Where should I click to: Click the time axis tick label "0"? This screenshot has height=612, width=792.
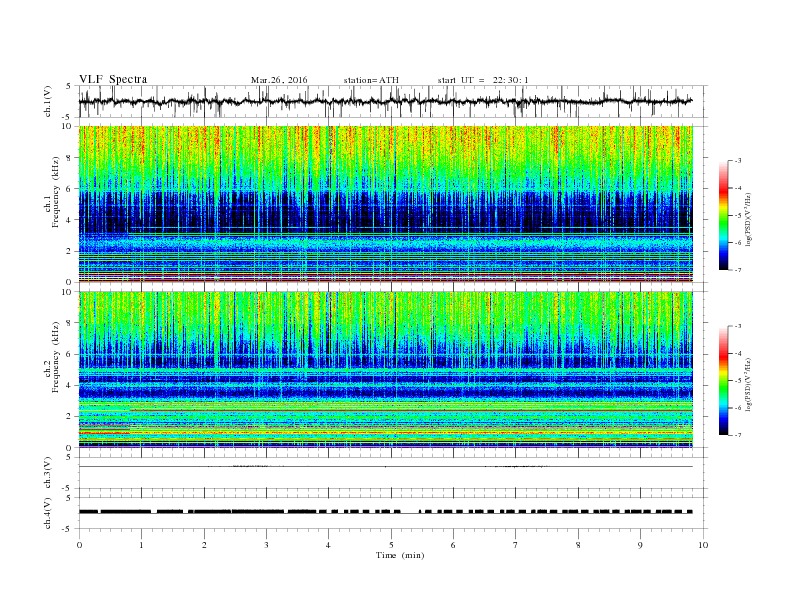(79, 545)
